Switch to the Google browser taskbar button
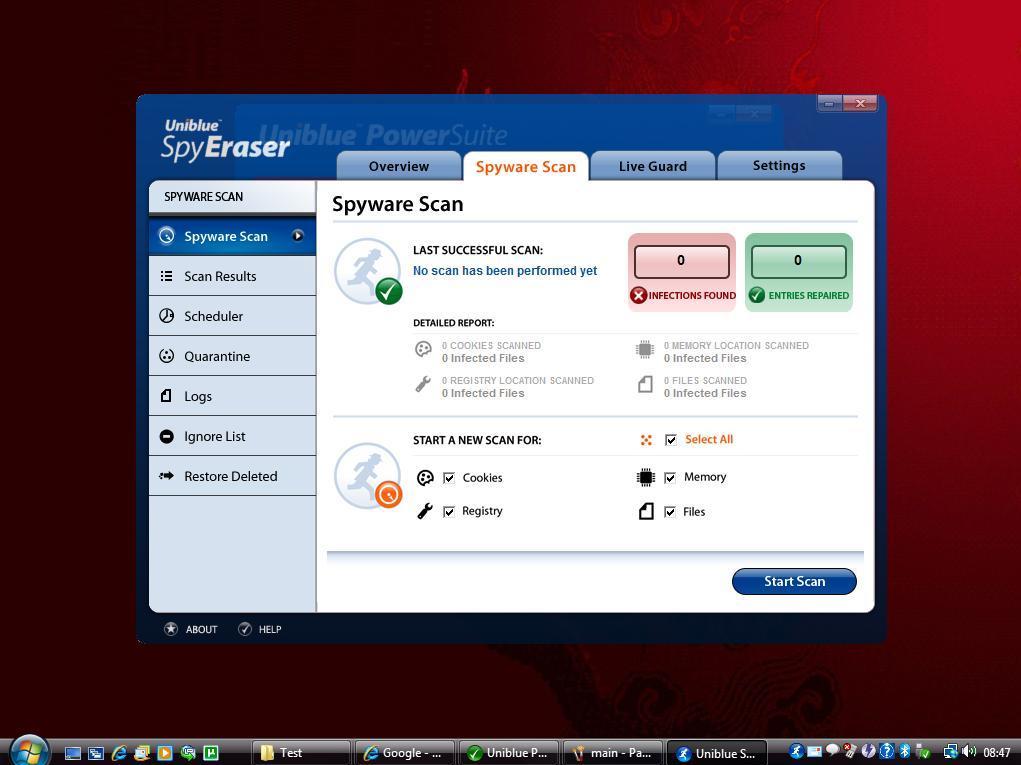 click(x=404, y=753)
